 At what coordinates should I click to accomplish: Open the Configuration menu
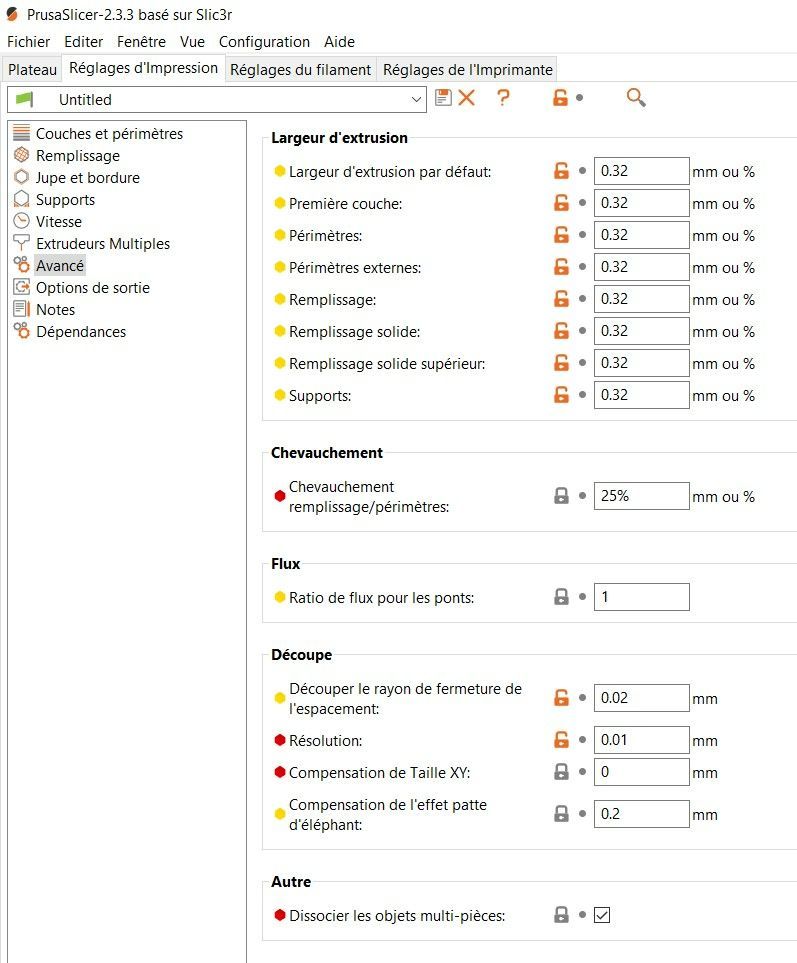click(264, 42)
